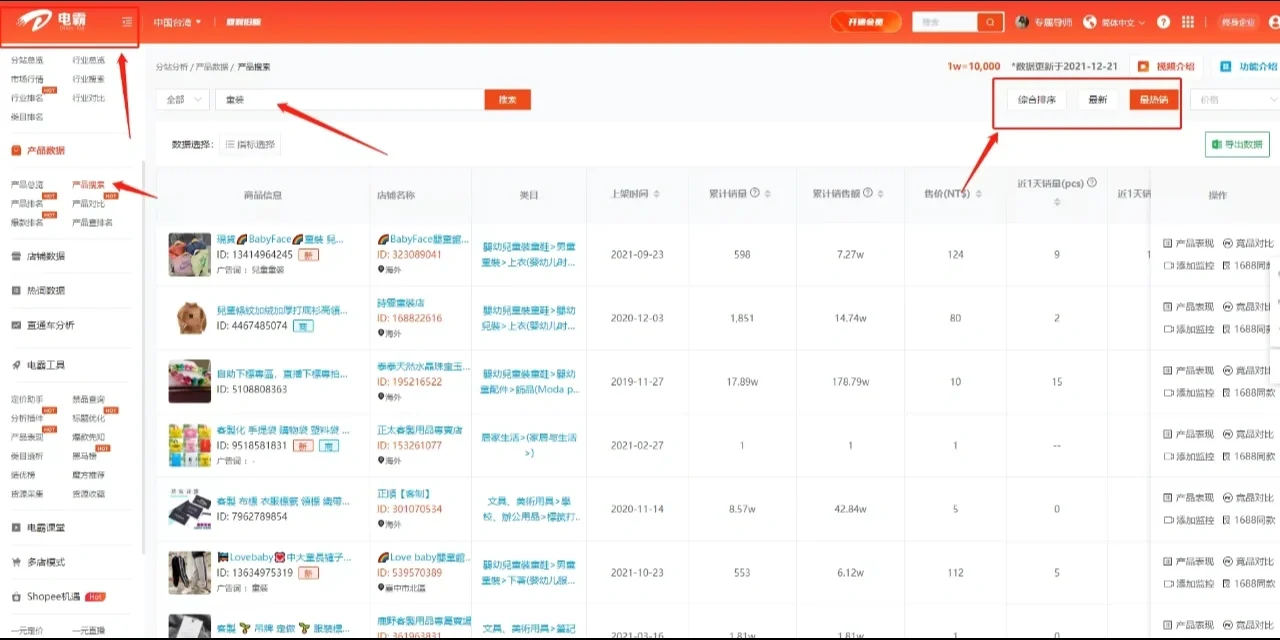Click the 专属导师 avatar icon
Image resolution: width=1280 pixels, height=640 pixels.
pos(1022,22)
